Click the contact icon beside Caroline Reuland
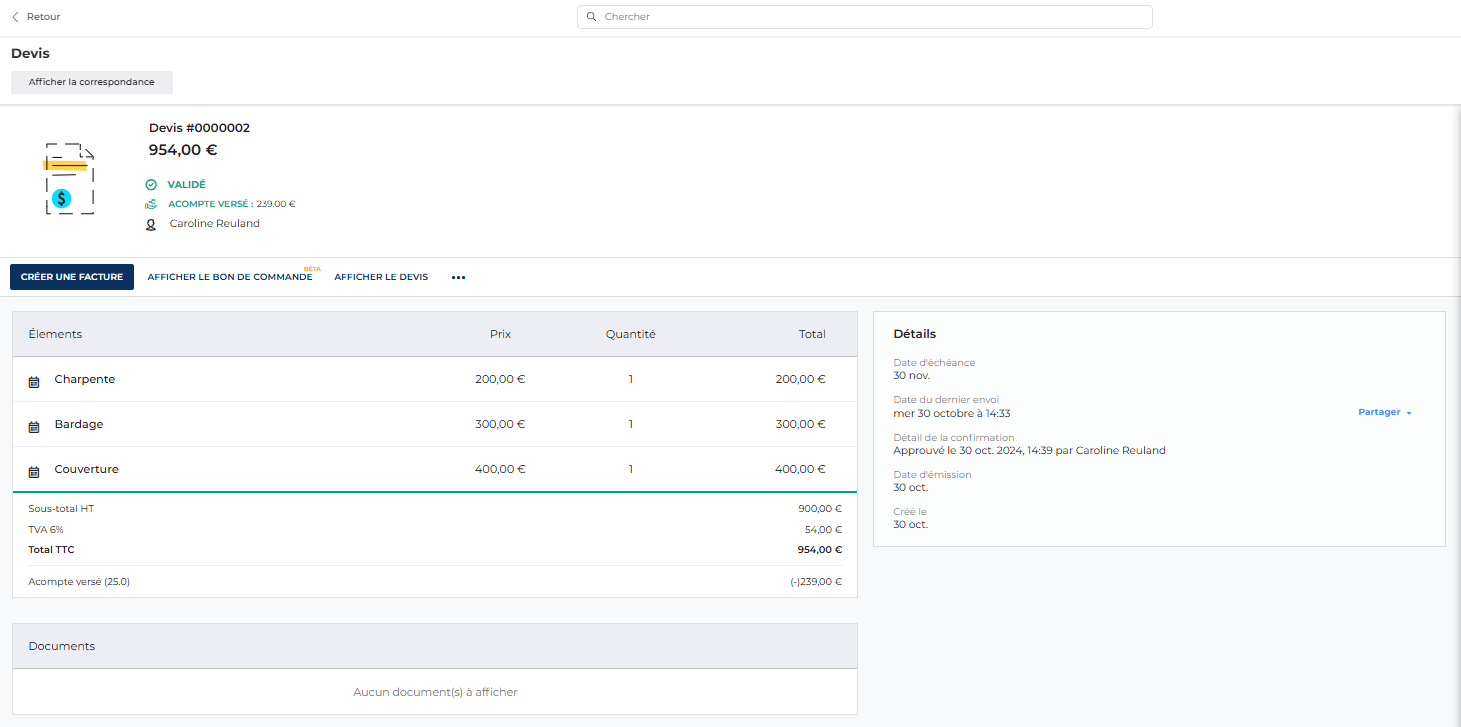This screenshot has height=727, width=1461. [x=151, y=225]
